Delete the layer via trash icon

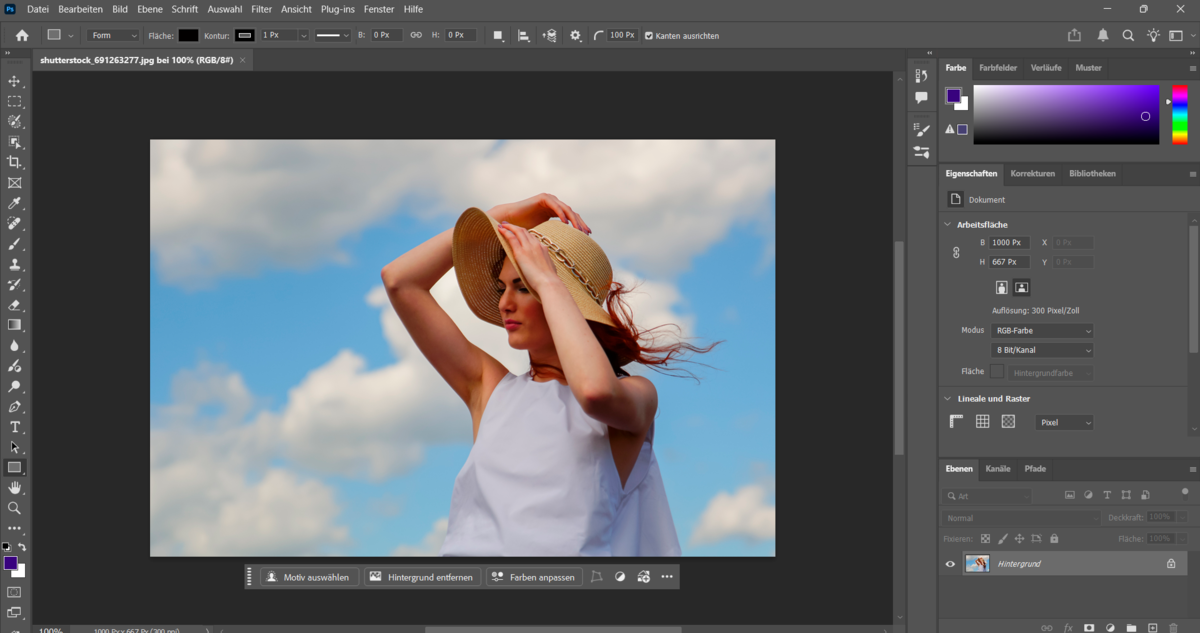point(1172,627)
